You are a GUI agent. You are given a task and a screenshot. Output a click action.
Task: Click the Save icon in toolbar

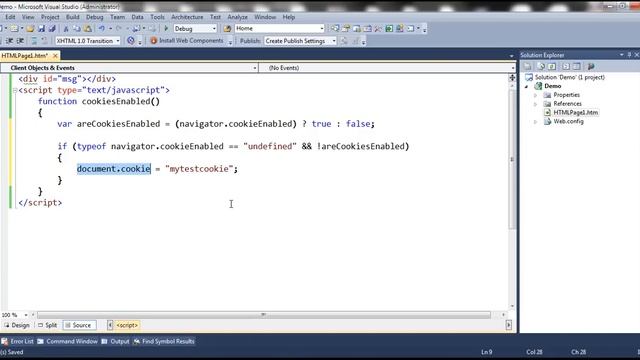(x=41, y=29)
